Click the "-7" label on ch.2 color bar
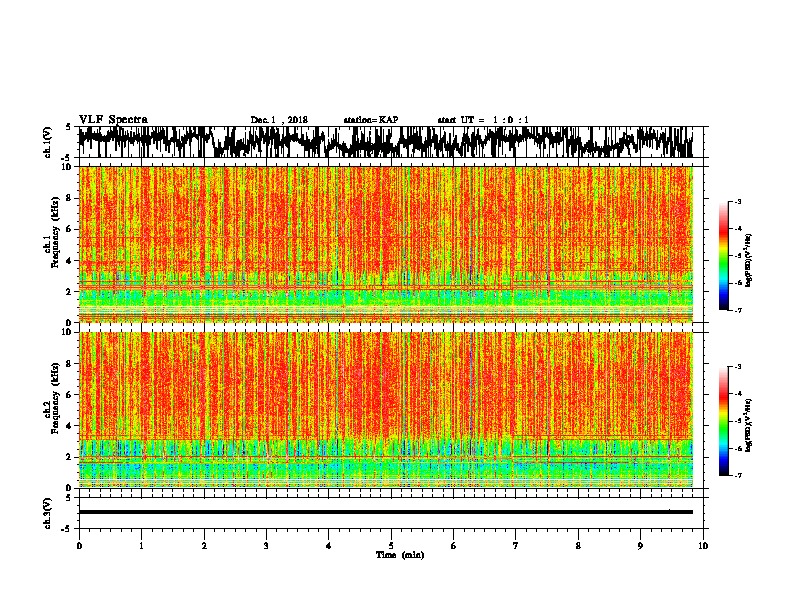Image resolution: width=792 pixels, height=612 pixels. tap(738, 475)
